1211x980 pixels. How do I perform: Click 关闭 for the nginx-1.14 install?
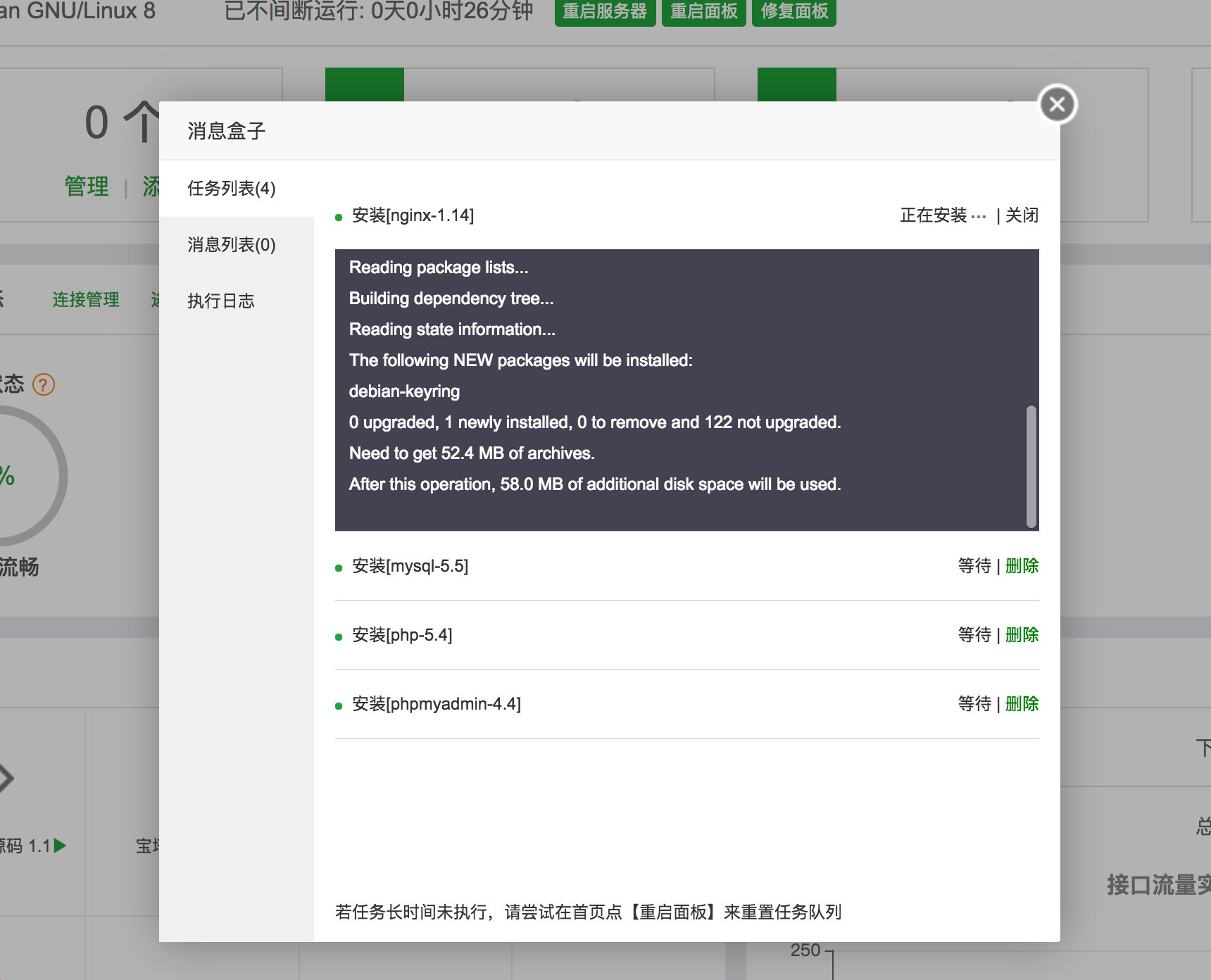1022,215
